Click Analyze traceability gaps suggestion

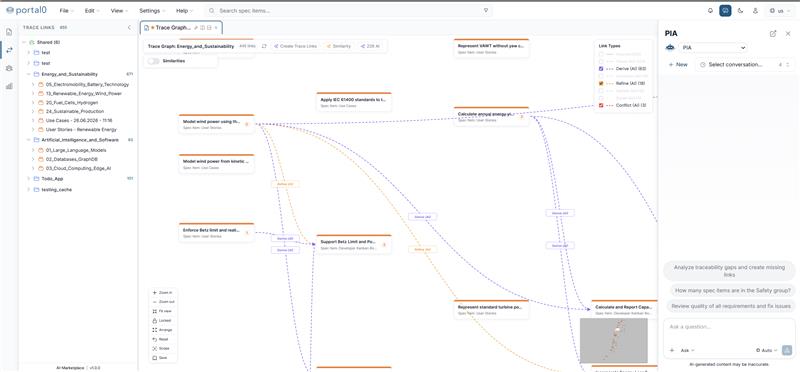coord(729,270)
